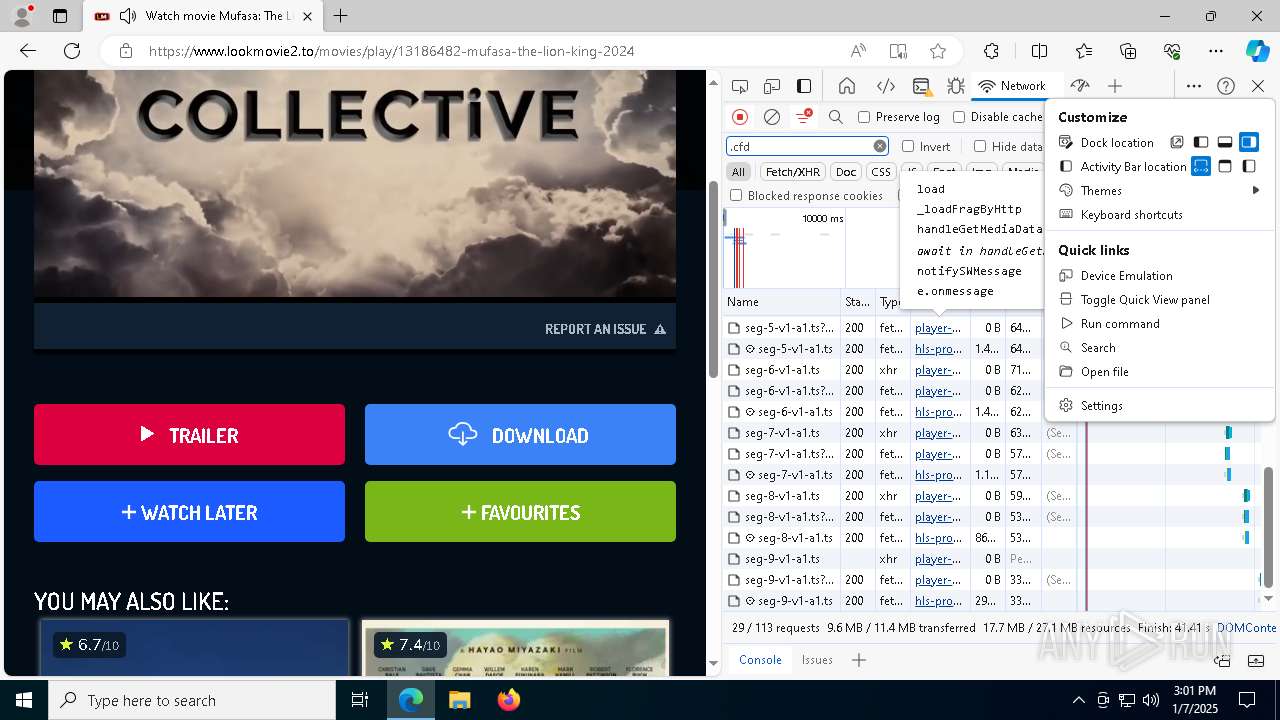The image size is (1280, 720).
Task: Switch to the Network tab
Action: coord(1012,86)
